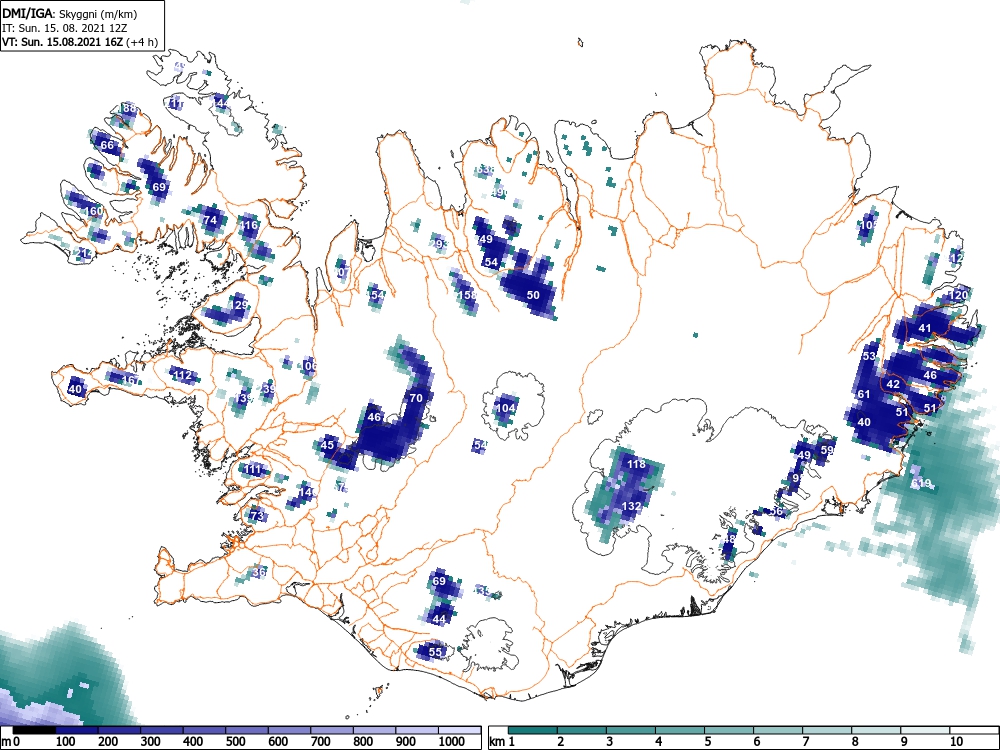Select the '500' meter legend tick label
This screenshot has height=750, width=1000.
tap(235, 742)
